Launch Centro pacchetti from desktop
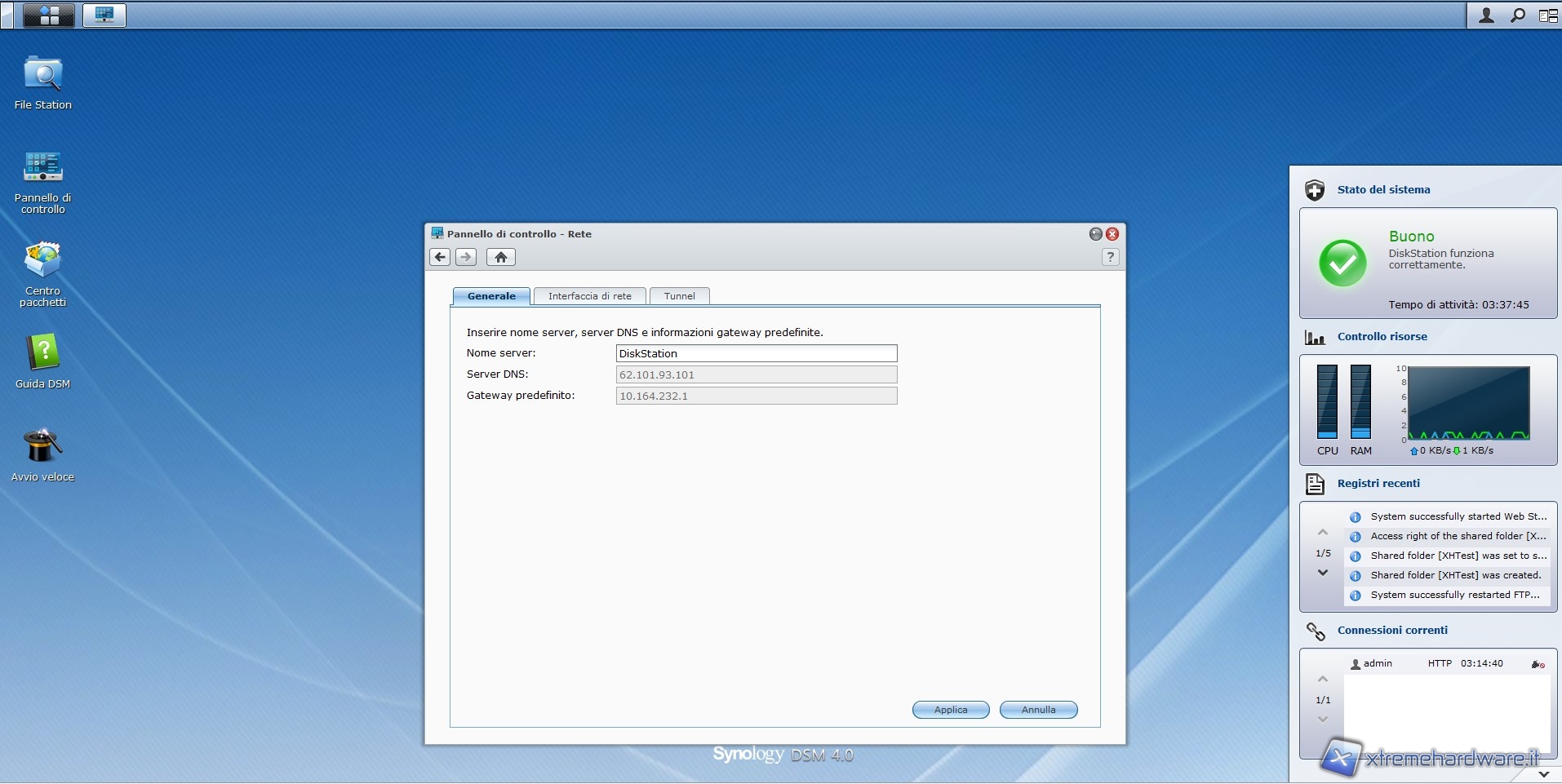1562x784 pixels. click(x=42, y=261)
